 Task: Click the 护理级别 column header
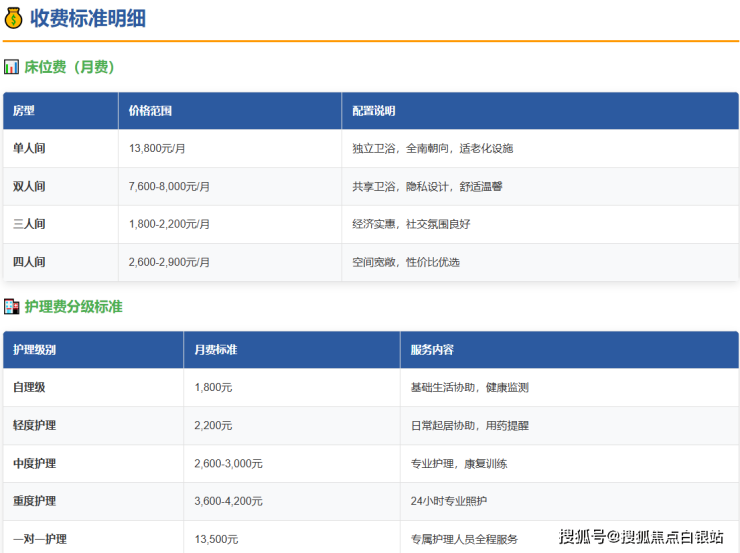click(34, 350)
